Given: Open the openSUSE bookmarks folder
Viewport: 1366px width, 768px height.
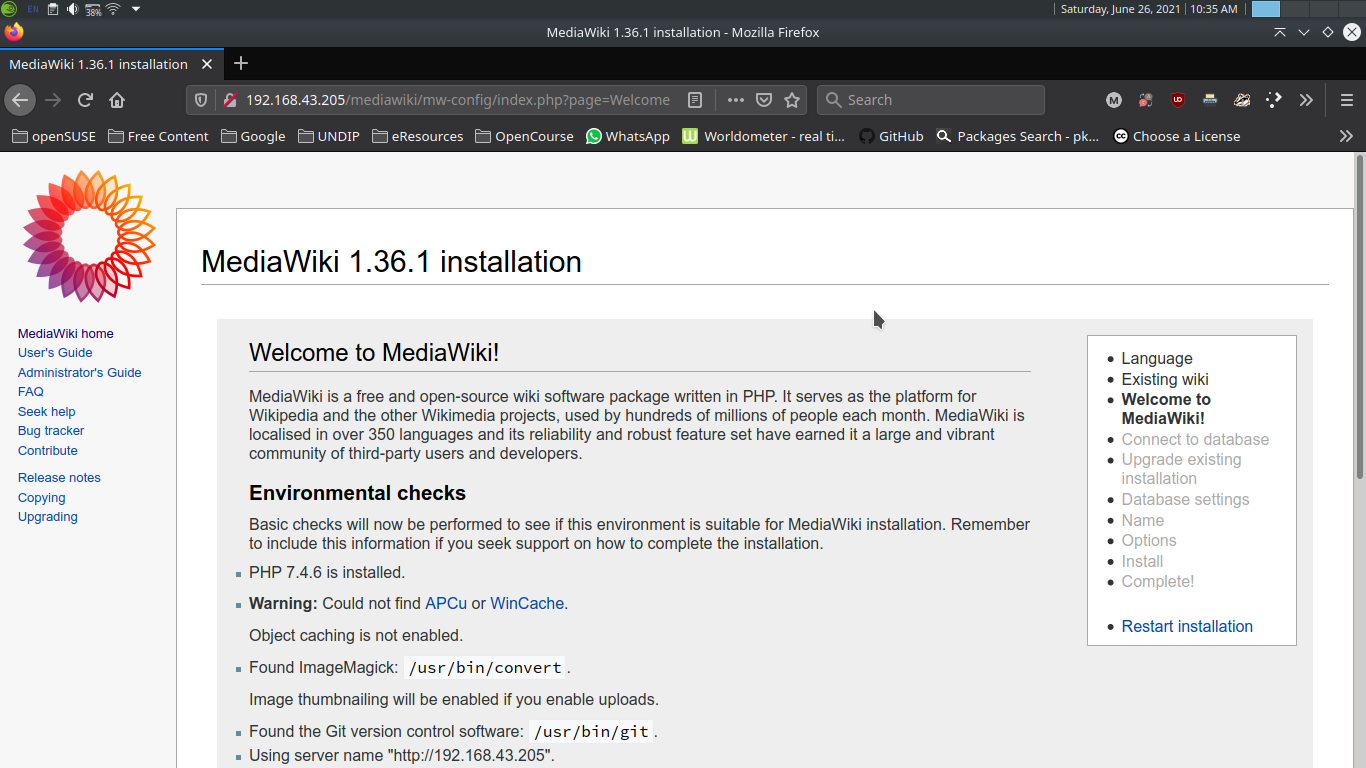Looking at the screenshot, I should tap(54, 136).
